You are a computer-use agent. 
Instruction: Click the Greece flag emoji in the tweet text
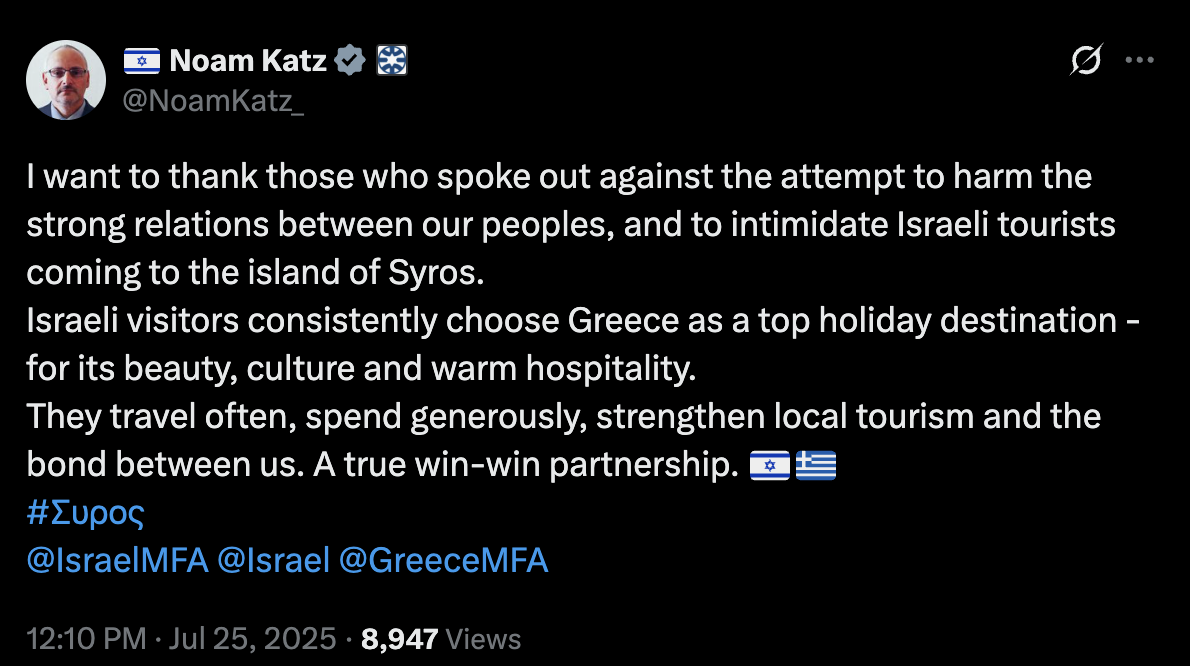tap(816, 466)
